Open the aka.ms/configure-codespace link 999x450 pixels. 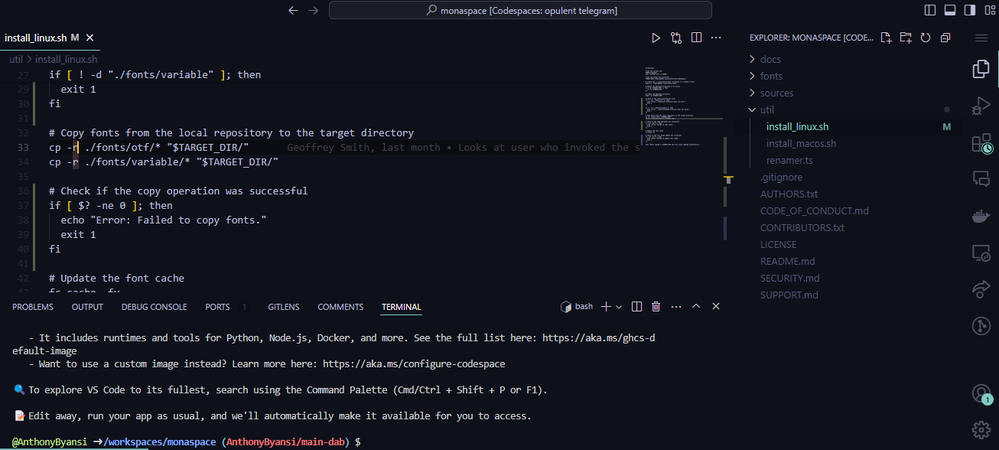(x=414, y=365)
